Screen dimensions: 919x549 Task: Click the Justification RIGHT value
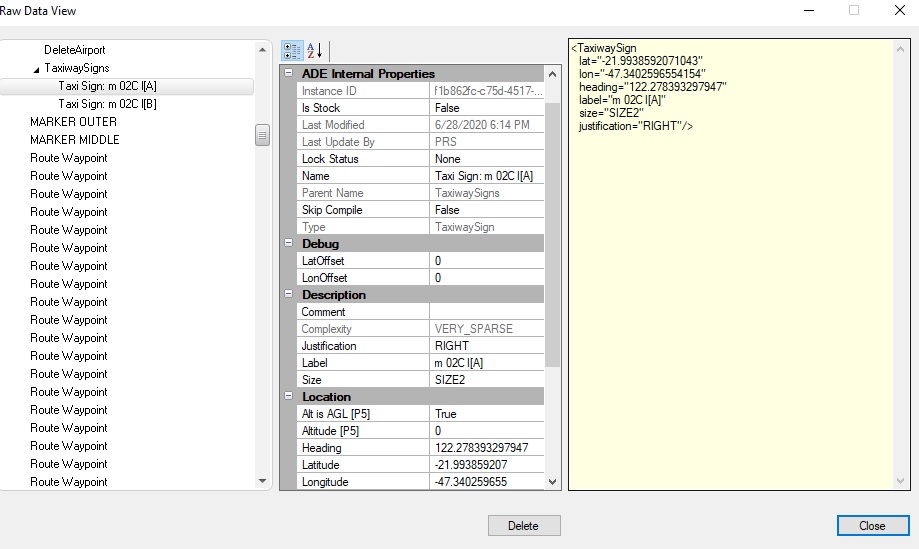[x=487, y=346]
